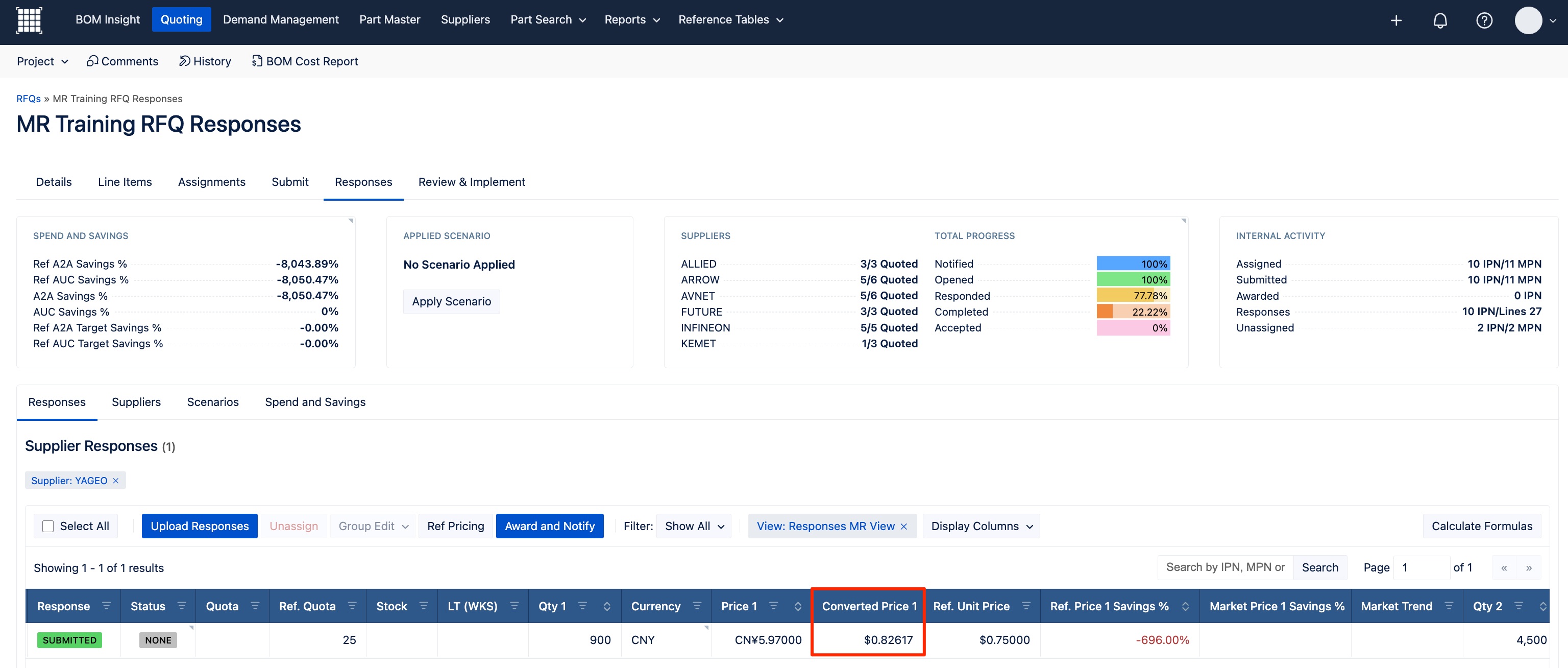Click the plus add icon in top bar
The image size is (1568, 668).
1396,21
